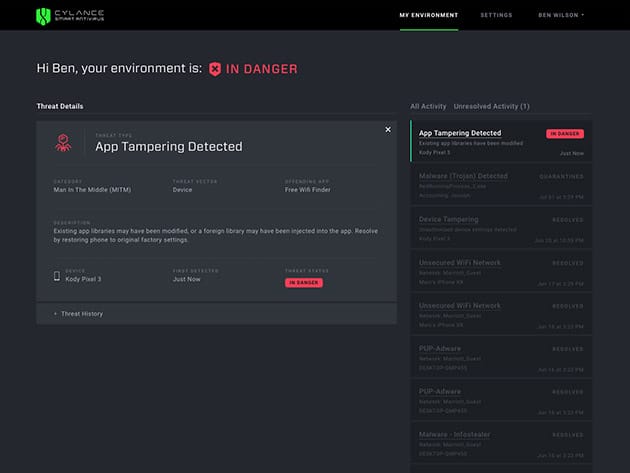Click the red threat bug icon
The width and height of the screenshot is (630, 473).
pyautogui.click(x=63, y=142)
